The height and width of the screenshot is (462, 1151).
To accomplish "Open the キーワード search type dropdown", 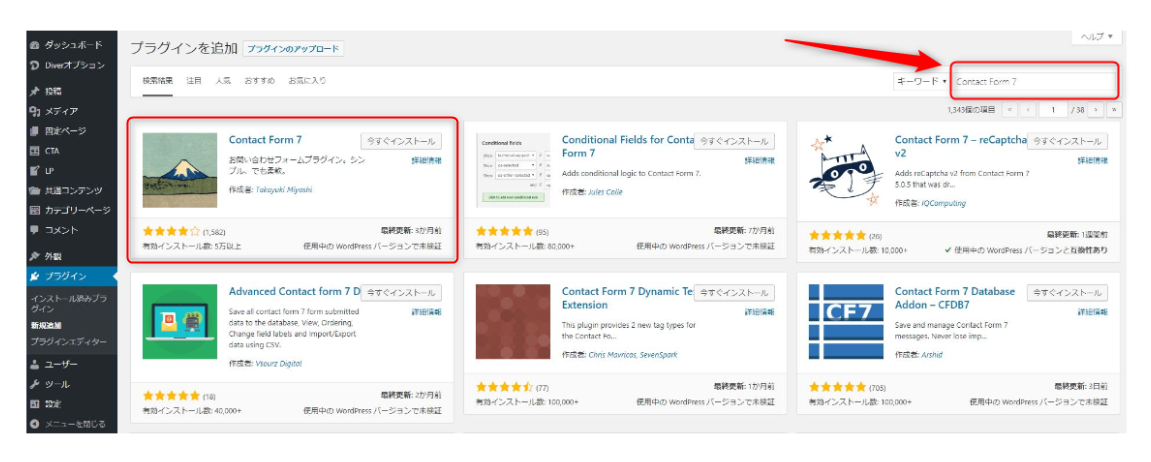I will pyautogui.click(x=921, y=81).
